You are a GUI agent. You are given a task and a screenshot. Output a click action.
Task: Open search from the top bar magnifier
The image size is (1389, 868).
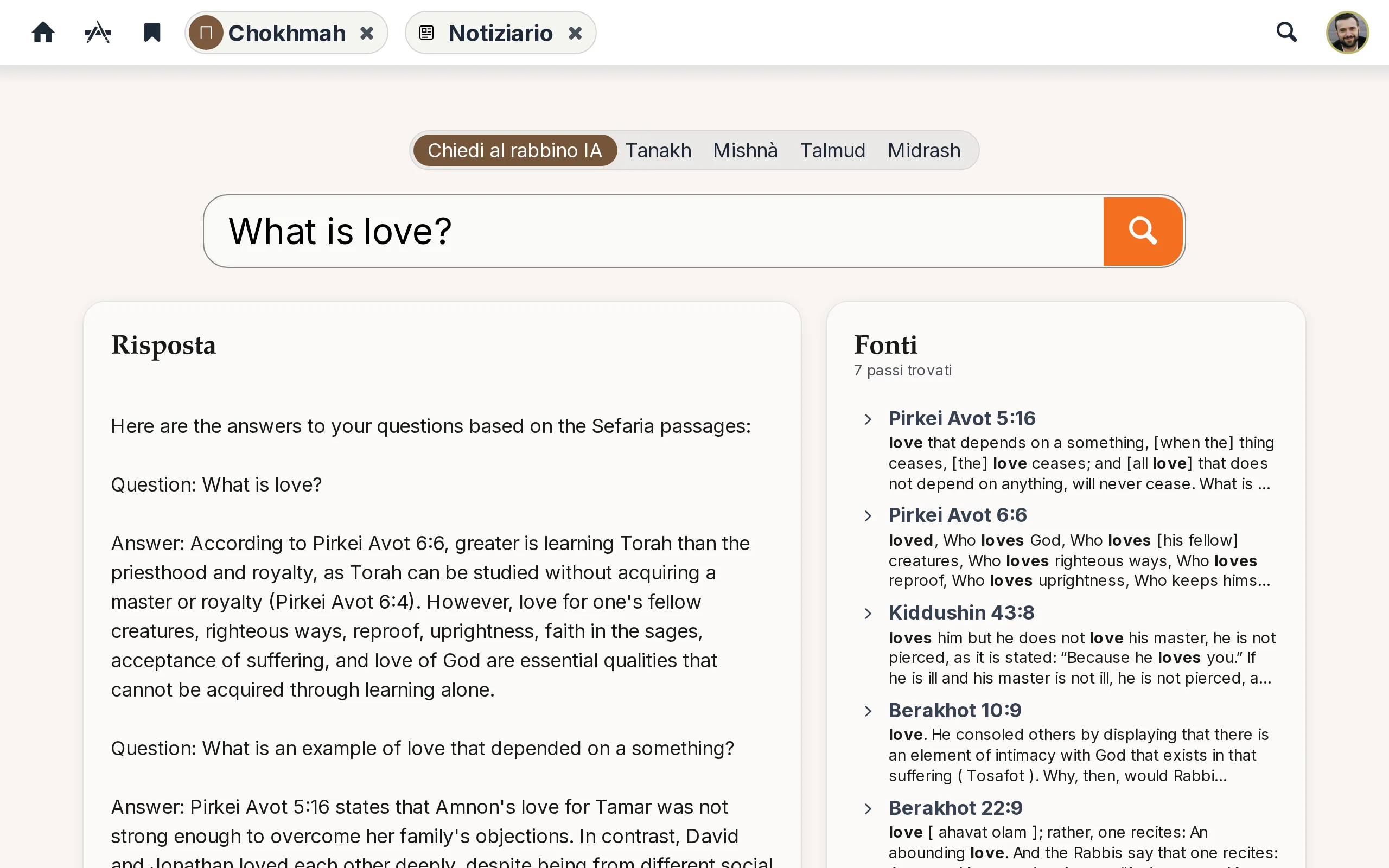(1286, 32)
